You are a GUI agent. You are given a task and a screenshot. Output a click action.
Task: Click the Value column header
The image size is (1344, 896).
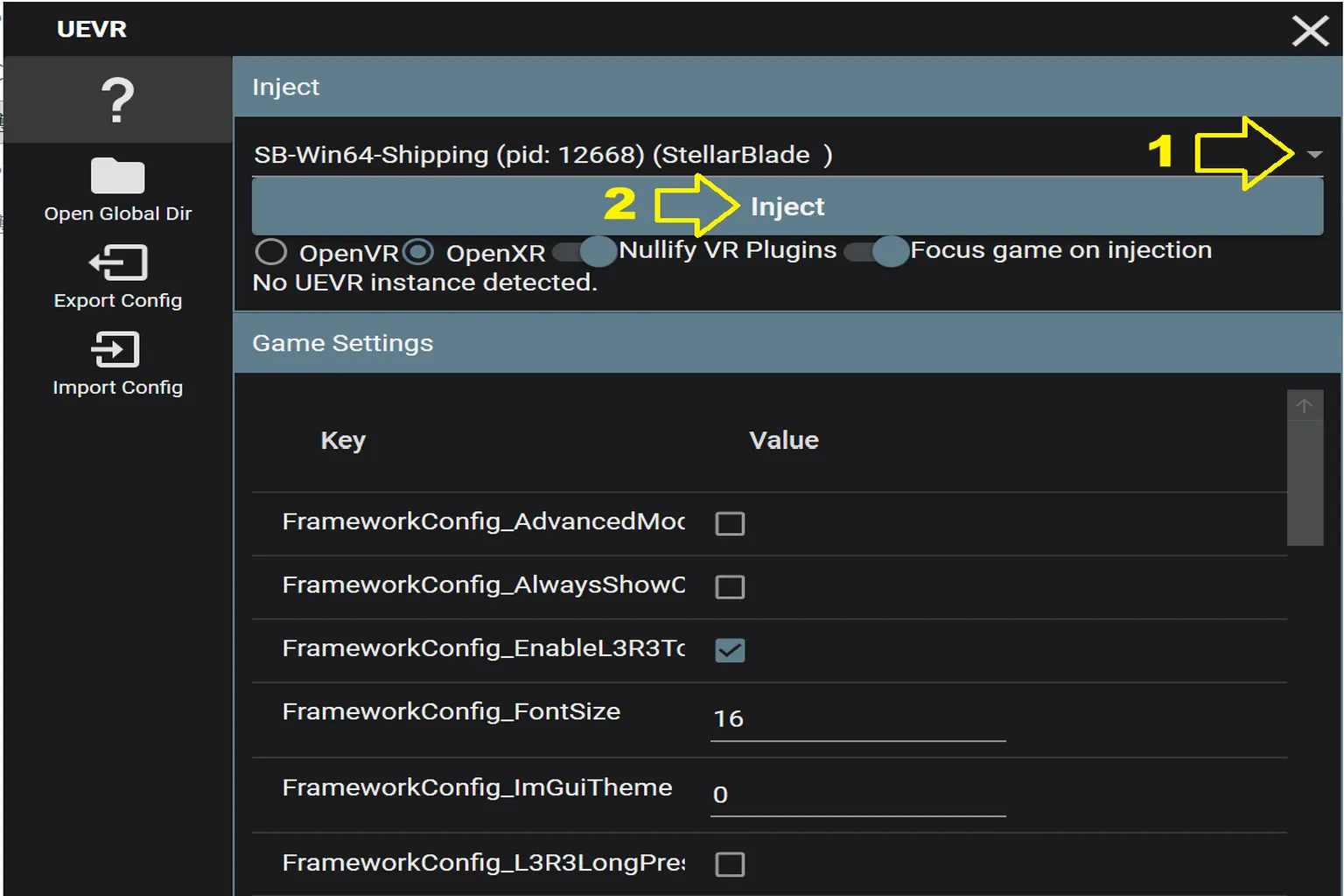coord(784,440)
